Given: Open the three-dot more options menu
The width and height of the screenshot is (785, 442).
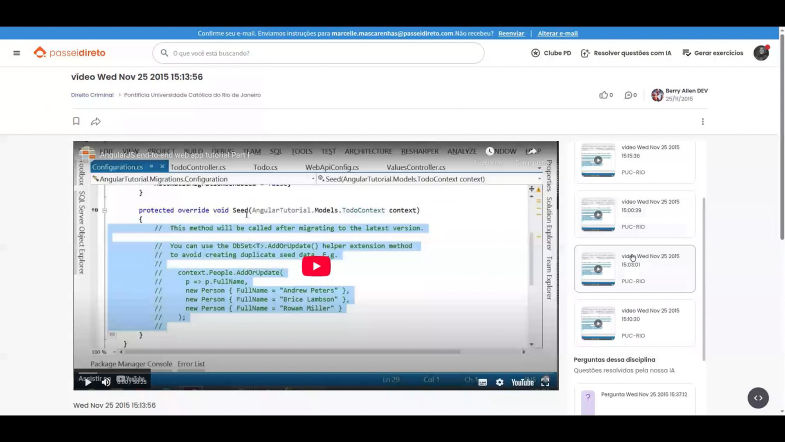Looking at the screenshot, I should click(702, 121).
